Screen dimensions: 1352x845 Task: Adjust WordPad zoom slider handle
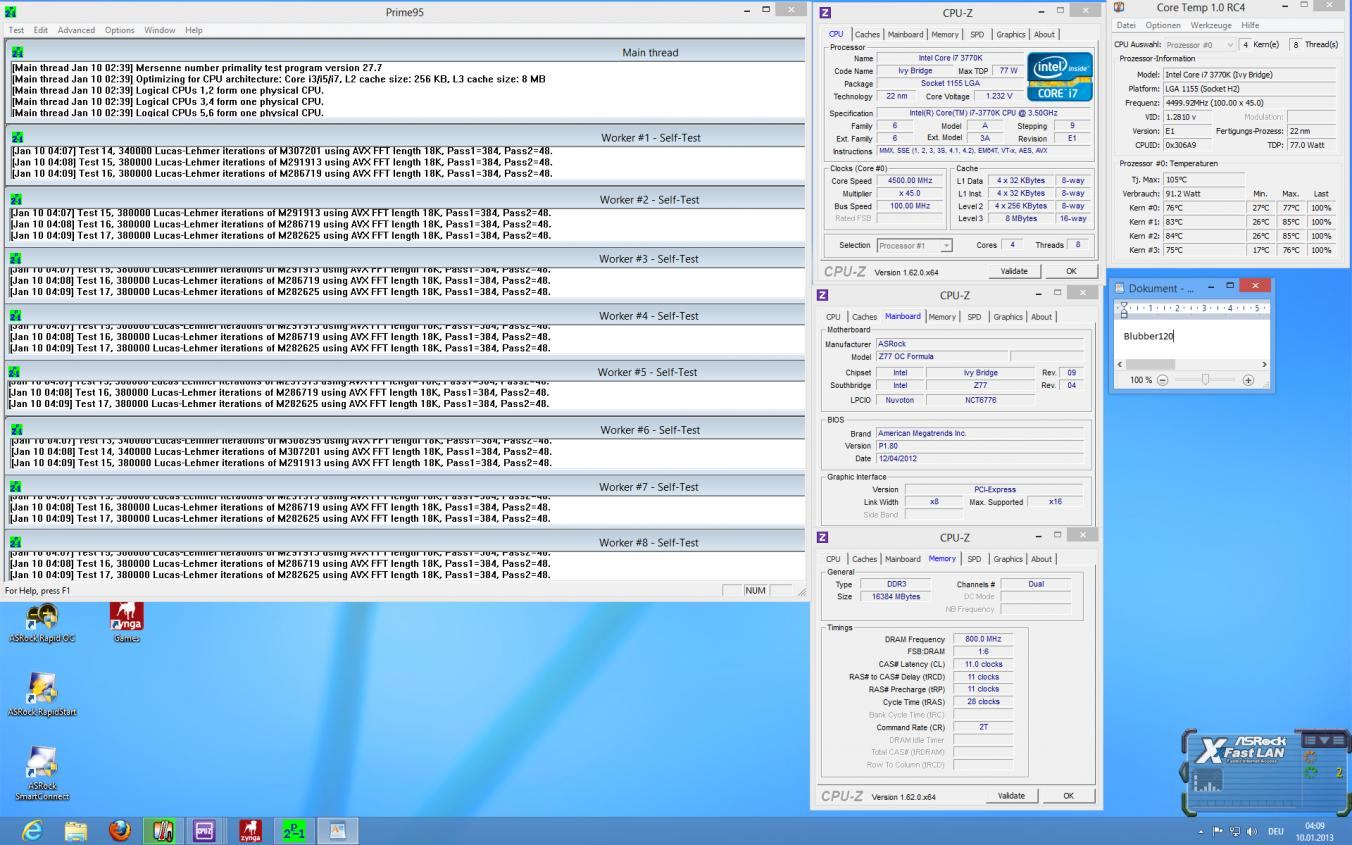tap(1205, 380)
